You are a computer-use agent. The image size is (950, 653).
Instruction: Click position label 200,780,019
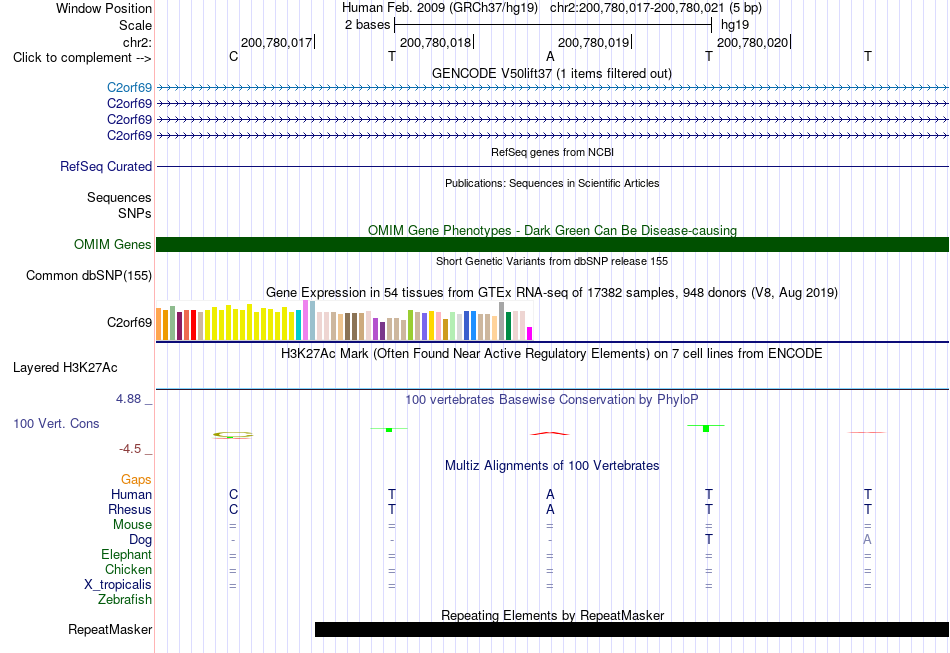[x=593, y=42]
